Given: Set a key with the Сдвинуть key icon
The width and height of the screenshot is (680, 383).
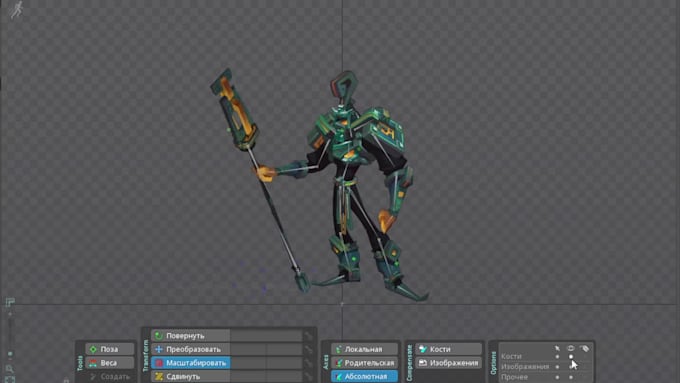Looking at the screenshot, I should [308, 376].
